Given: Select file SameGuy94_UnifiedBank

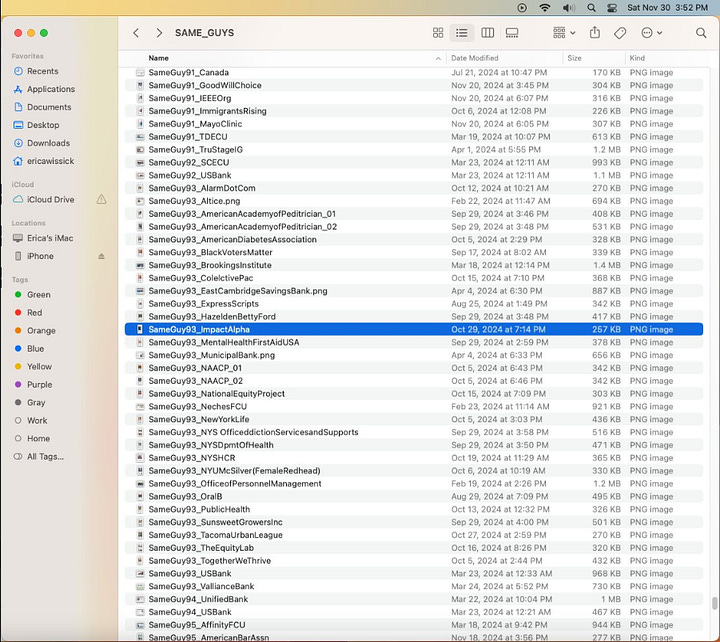Looking at the screenshot, I should click(414, 599).
